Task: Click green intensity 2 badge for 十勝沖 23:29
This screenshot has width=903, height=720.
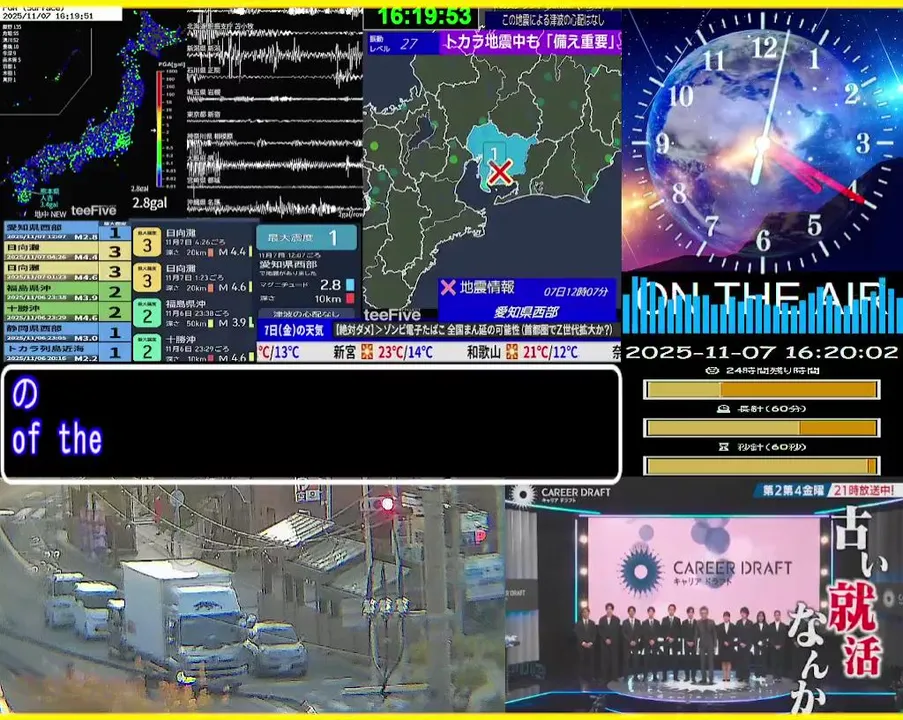Action: coord(147,349)
